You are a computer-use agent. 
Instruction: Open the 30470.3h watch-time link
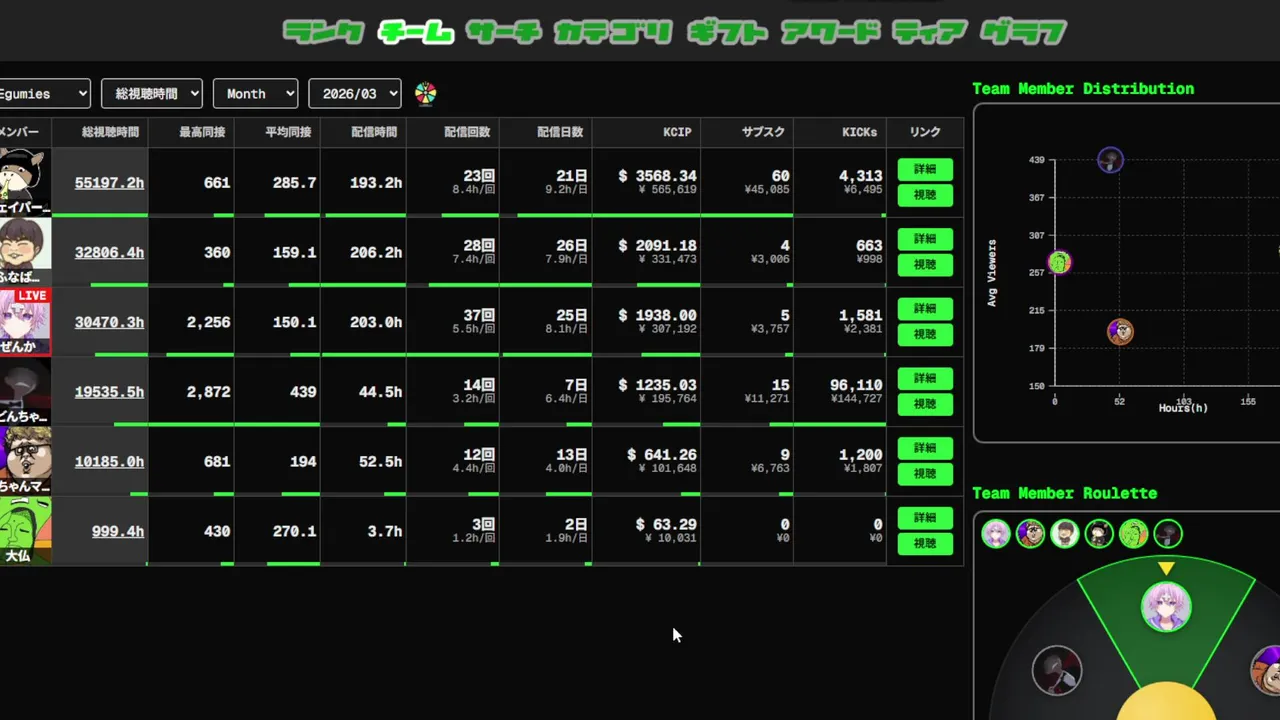[109, 322]
